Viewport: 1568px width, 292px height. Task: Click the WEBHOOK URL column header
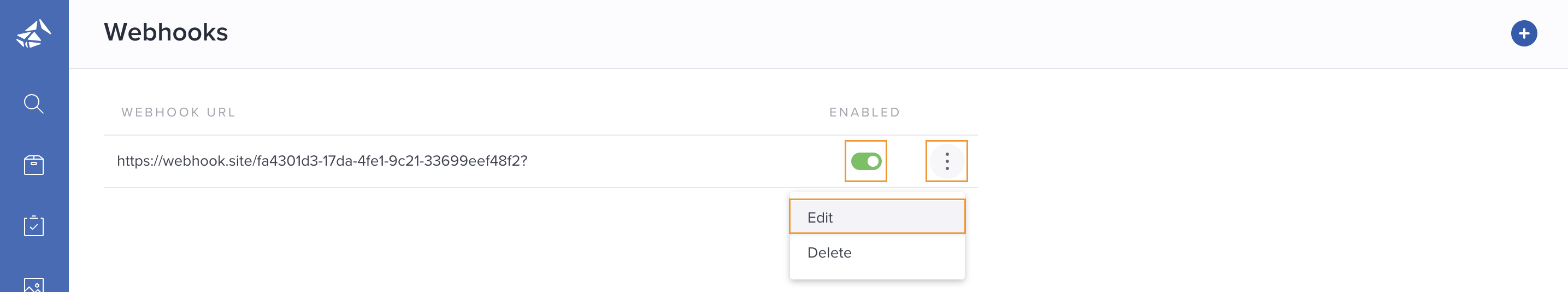pos(178,112)
